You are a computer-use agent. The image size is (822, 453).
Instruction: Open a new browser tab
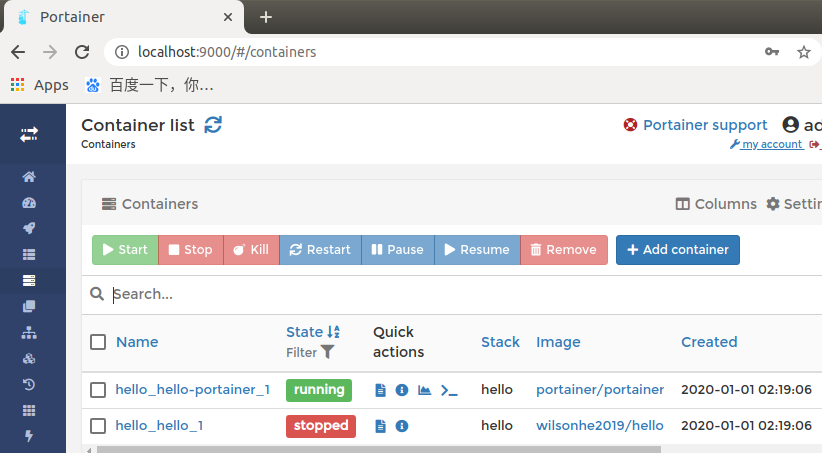coord(266,17)
